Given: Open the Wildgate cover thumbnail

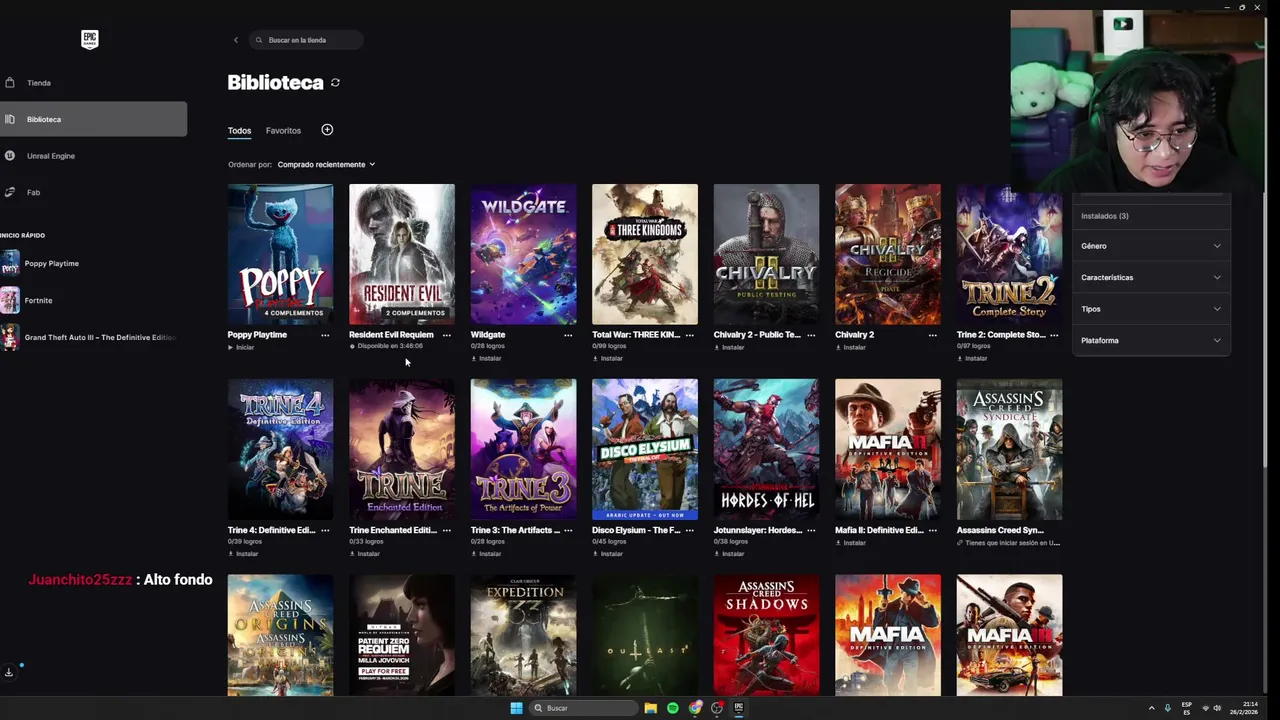Looking at the screenshot, I should click(523, 254).
